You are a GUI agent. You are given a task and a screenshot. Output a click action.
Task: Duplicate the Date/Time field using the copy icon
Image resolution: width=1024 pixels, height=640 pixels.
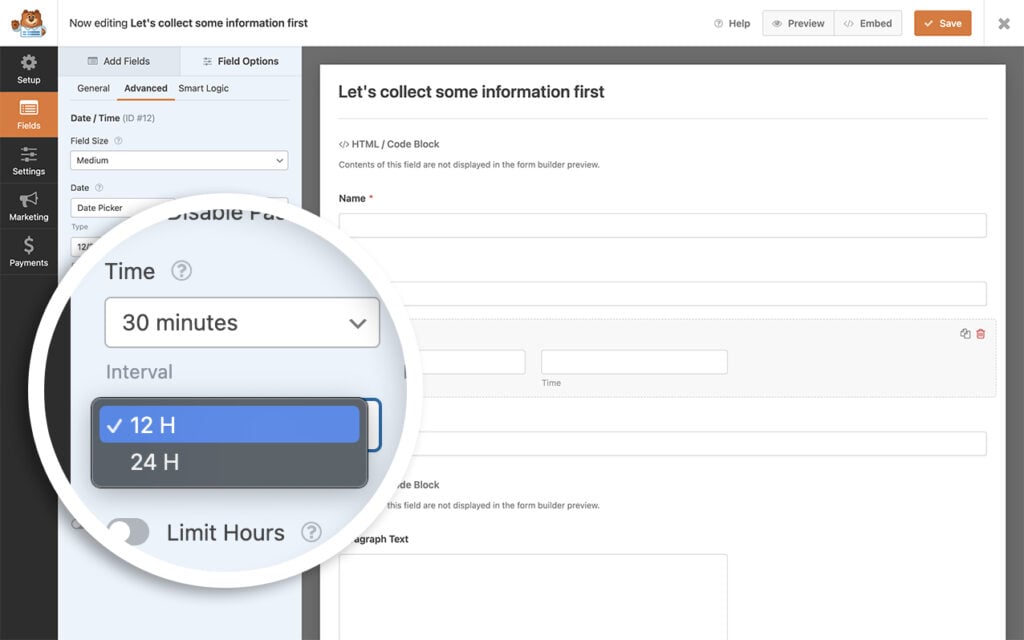pos(963,333)
